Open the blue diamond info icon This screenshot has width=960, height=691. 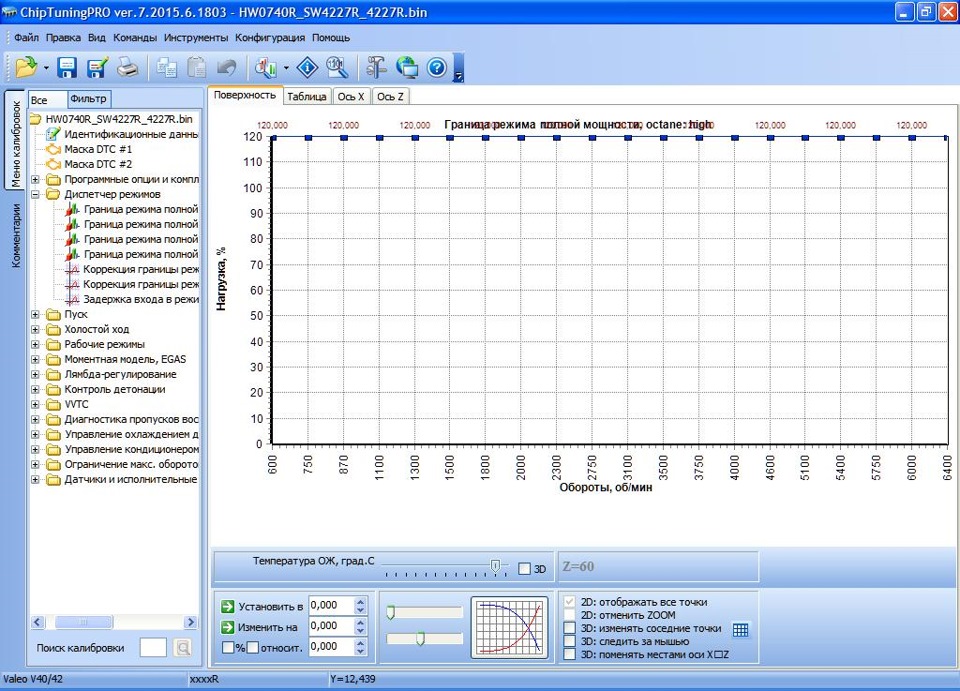[307, 67]
